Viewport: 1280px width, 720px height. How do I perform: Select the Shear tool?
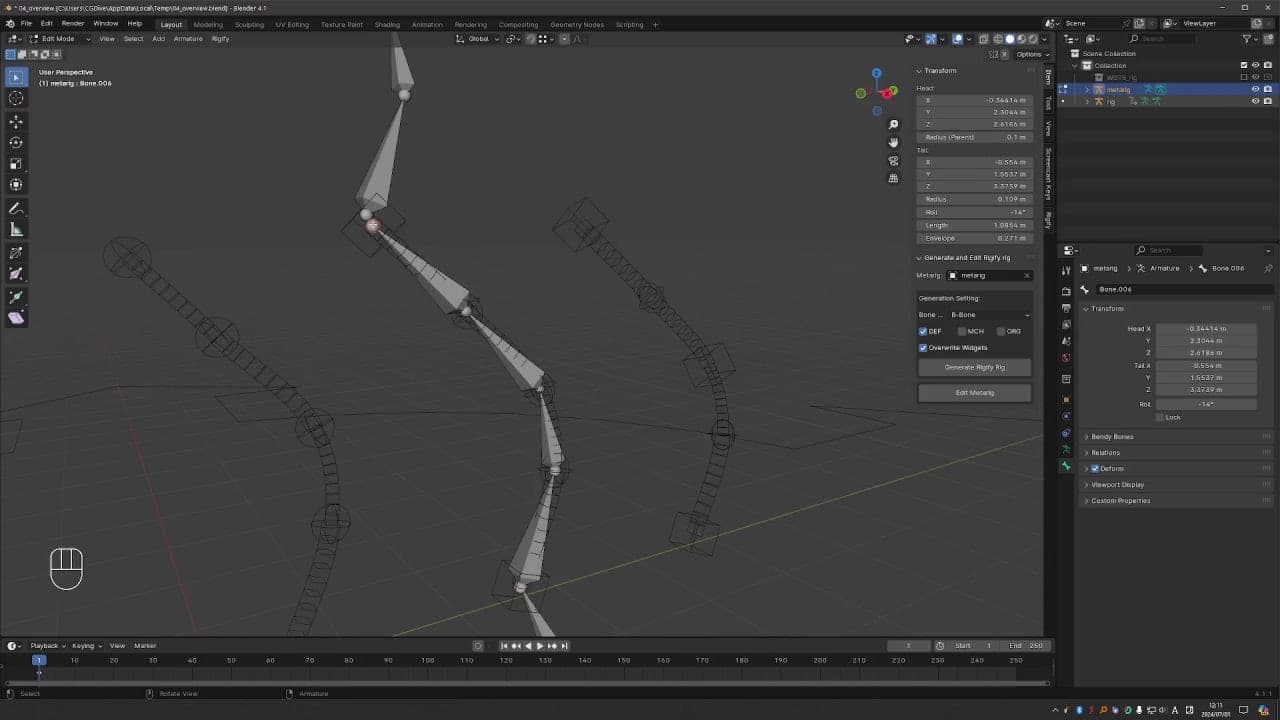point(16,318)
